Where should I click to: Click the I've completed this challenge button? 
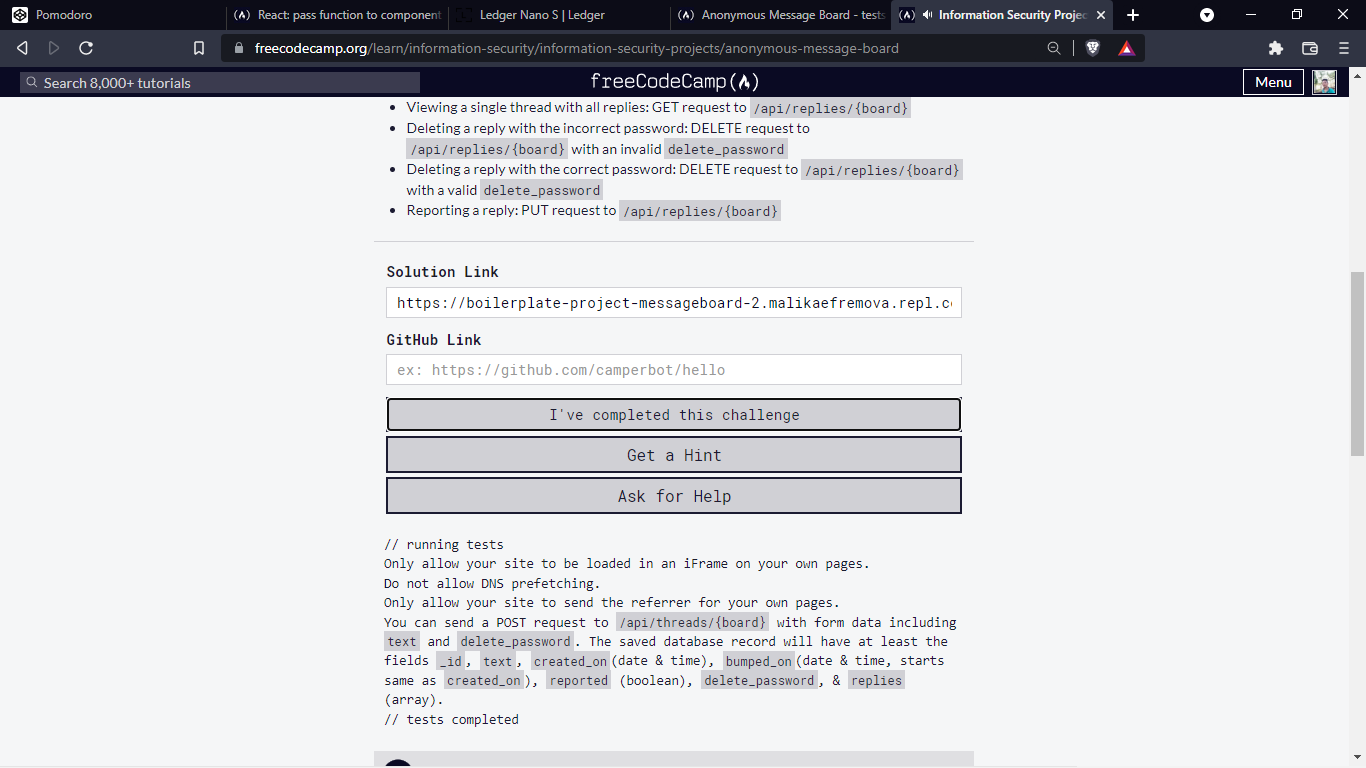pos(674,415)
